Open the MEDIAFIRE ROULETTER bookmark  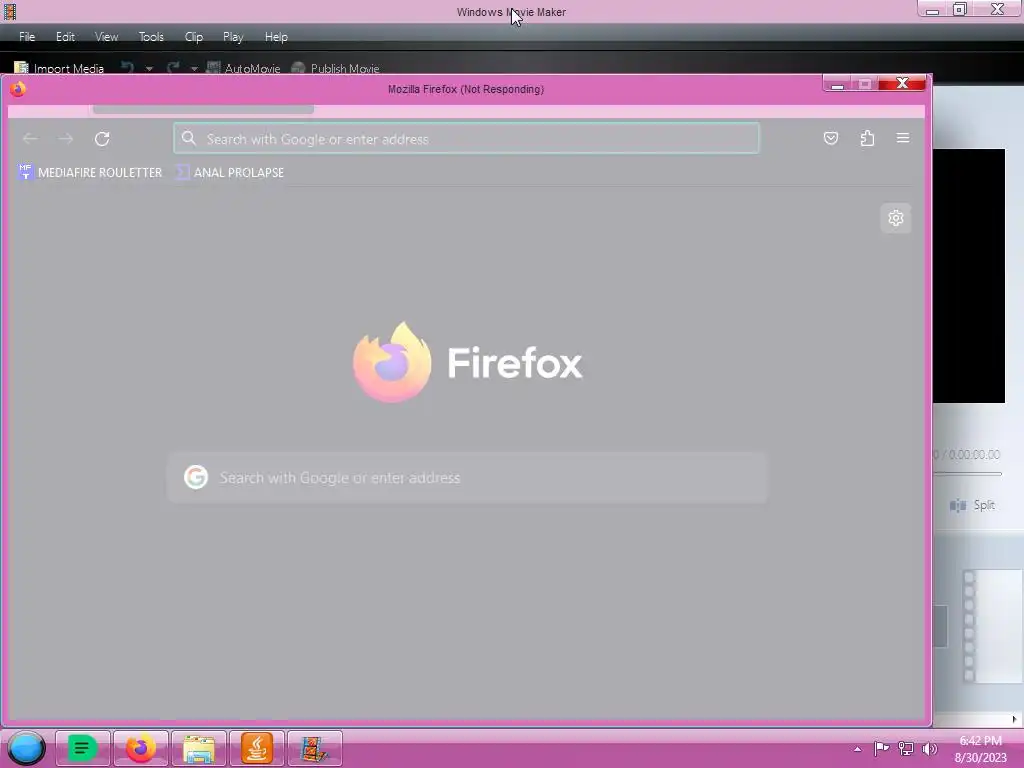[90, 172]
